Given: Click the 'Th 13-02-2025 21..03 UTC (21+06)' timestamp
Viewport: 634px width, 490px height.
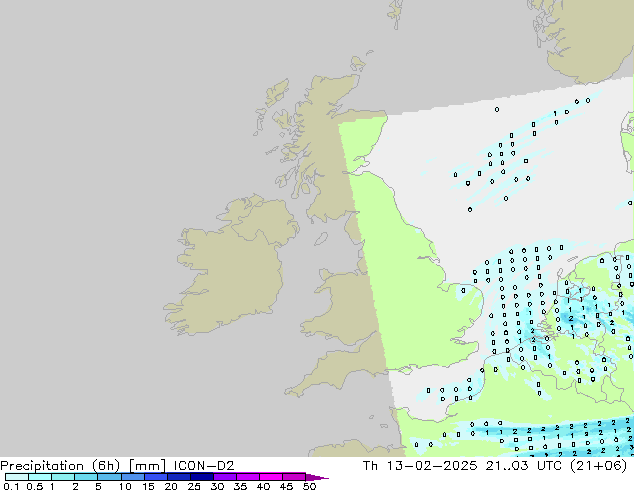Looking at the screenshot, I should click(495, 466).
